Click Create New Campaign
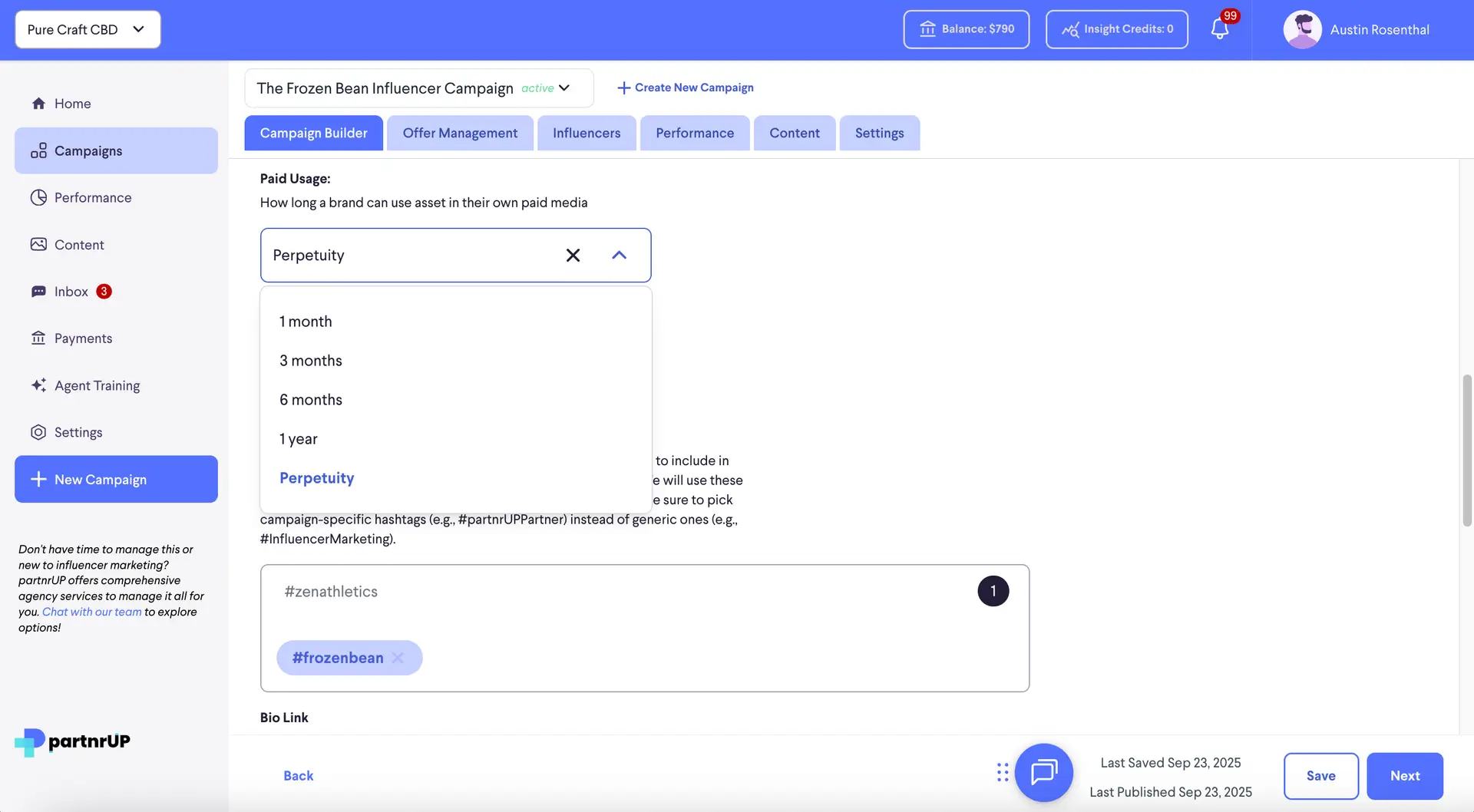Image resolution: width=1474 pixels, height=812 pixels. (x=685, y=87)
